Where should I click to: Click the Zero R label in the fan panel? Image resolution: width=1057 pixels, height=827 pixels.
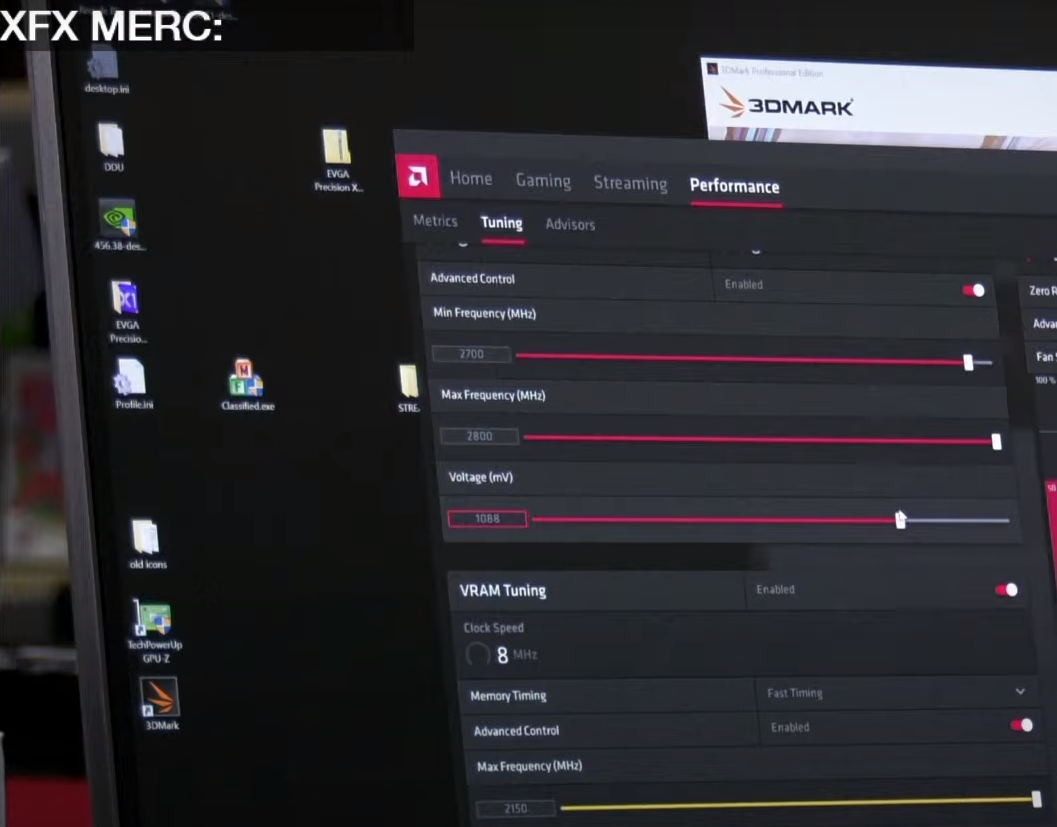coord(1042,290)
